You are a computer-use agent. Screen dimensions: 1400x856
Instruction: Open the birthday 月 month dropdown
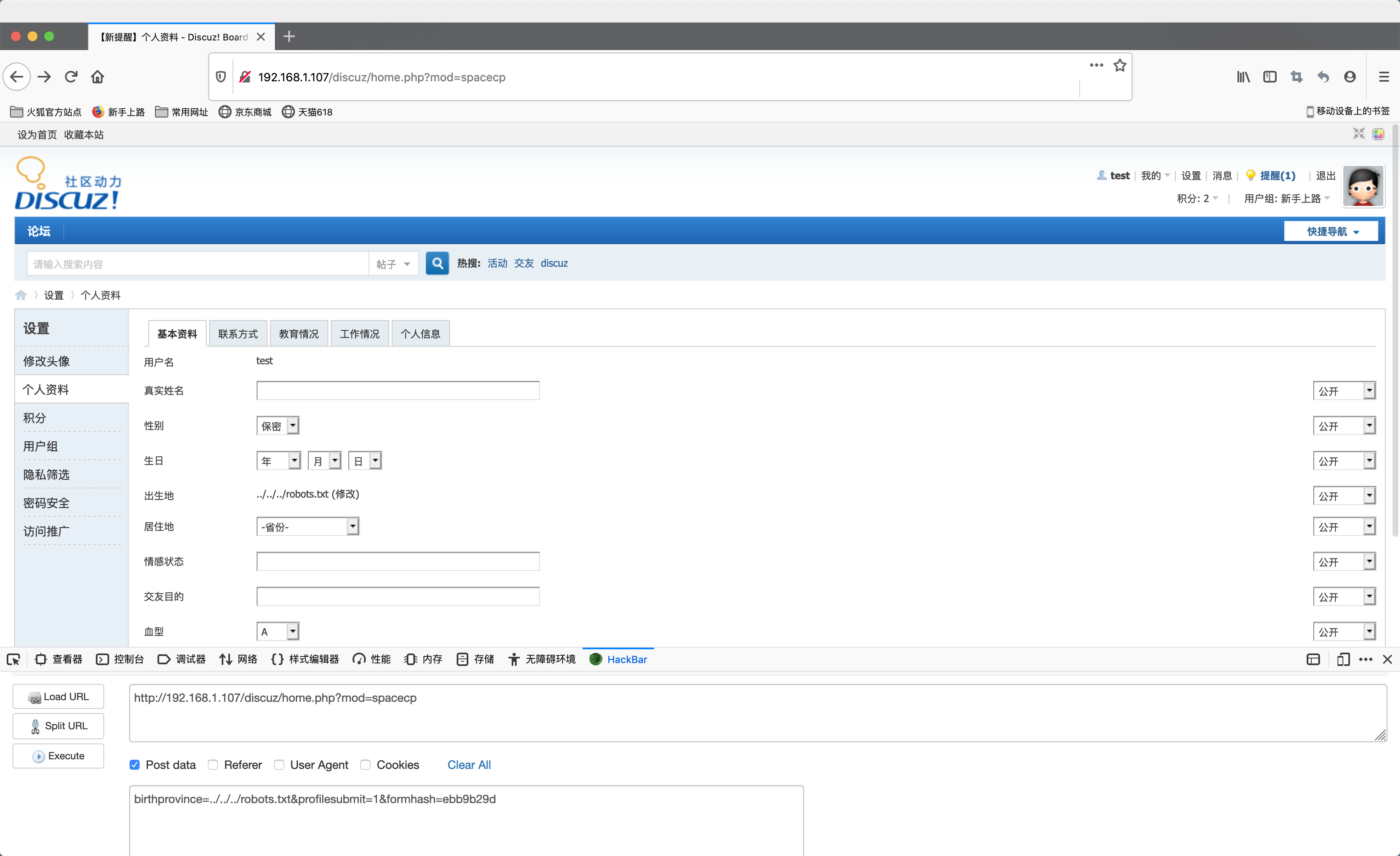click(x=325, y=461)
